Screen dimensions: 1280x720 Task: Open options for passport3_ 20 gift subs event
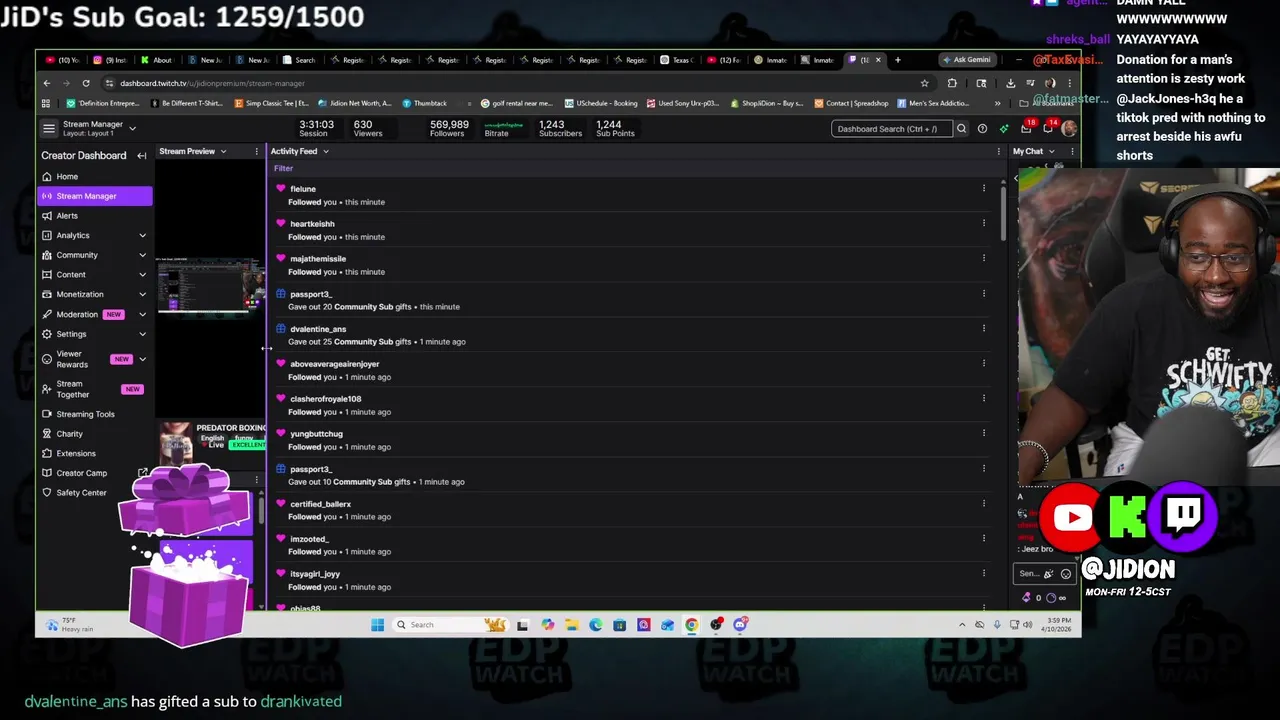click(x=983, y=293)
